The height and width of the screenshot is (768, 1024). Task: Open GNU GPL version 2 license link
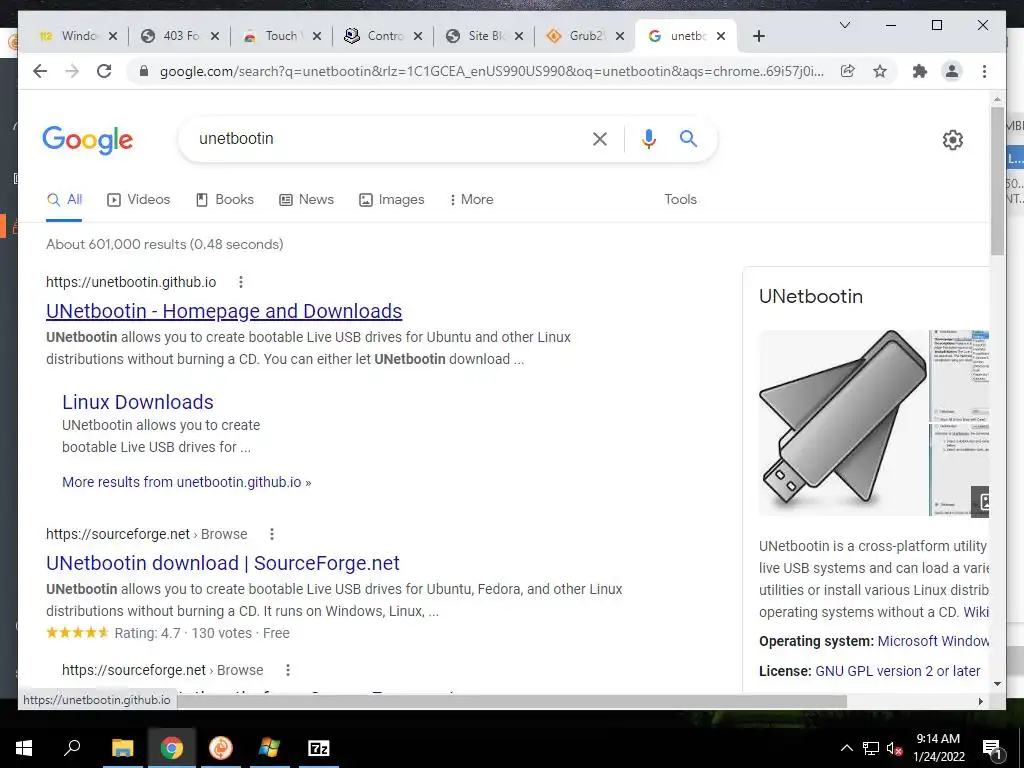(897, 671)
